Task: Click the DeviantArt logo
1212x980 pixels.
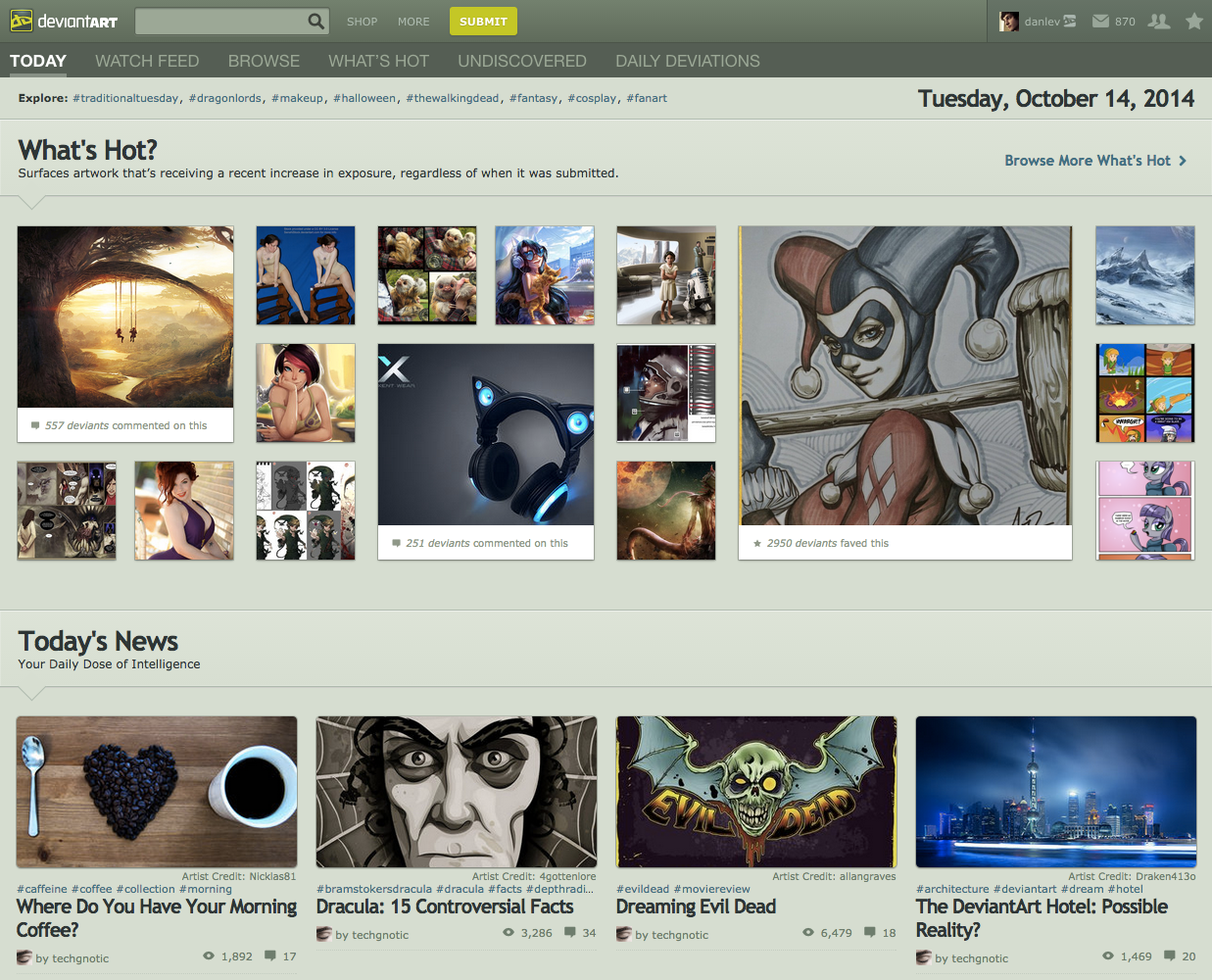Action: tap(64, 21)
